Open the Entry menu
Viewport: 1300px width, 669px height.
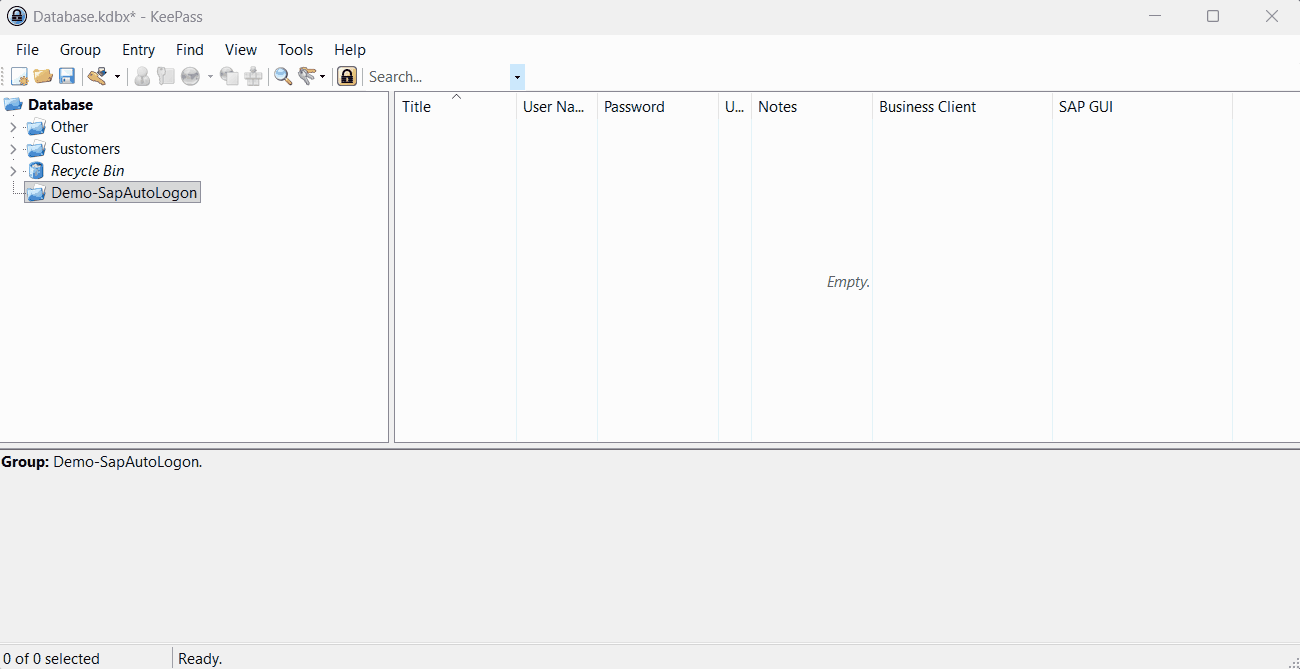point(138,49)
